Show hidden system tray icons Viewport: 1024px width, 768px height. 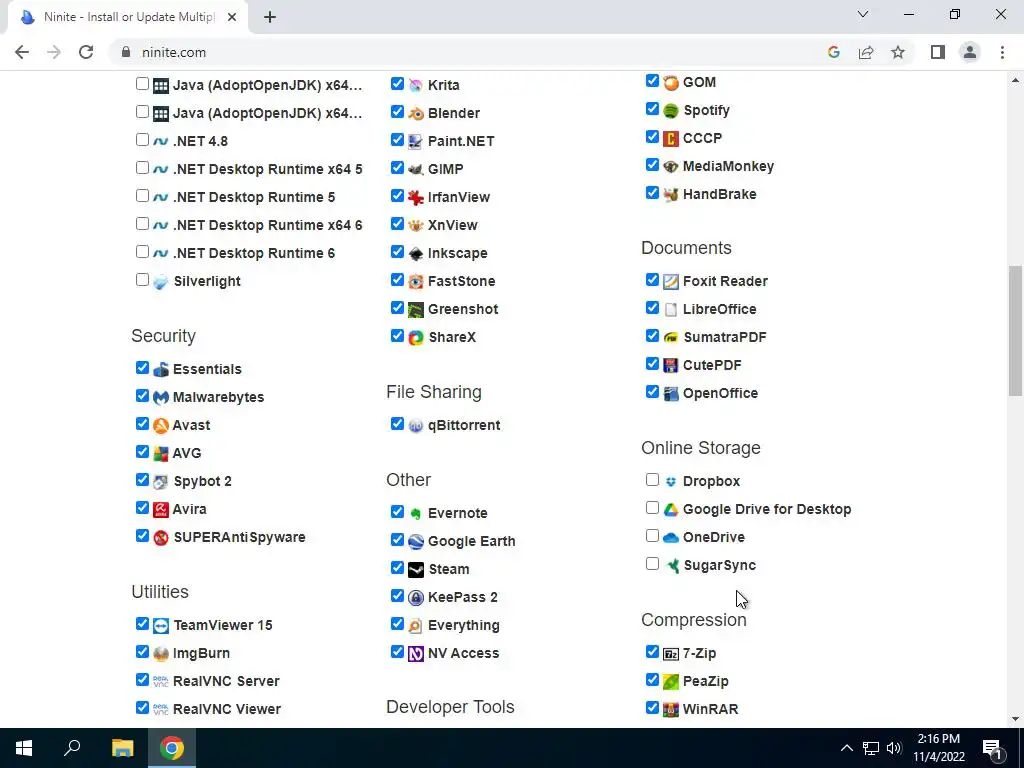pyautogui.click(x=846, y=748)
